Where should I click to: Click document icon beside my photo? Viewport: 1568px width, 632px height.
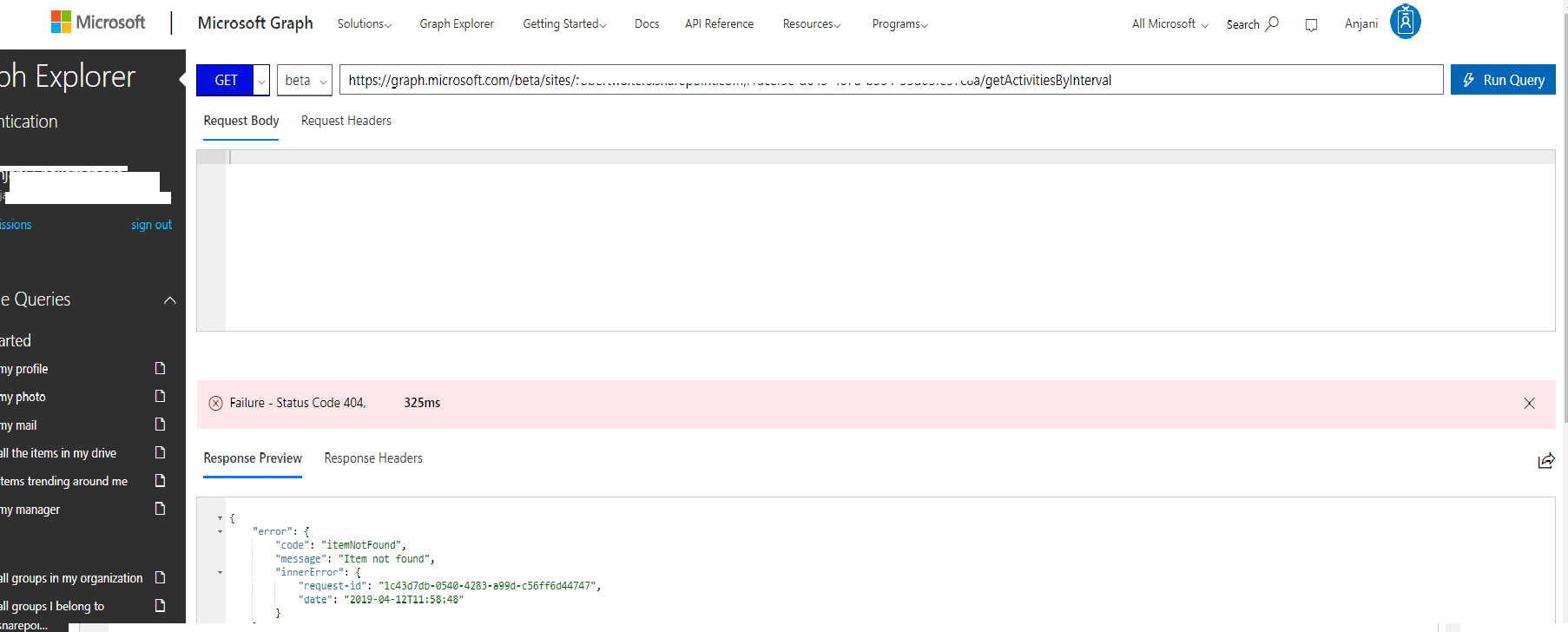(160, 396)
